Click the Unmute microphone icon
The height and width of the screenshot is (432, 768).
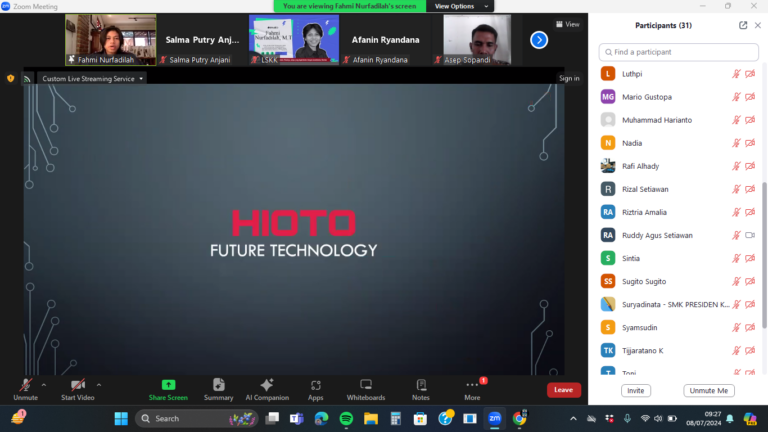coord(25,385)
